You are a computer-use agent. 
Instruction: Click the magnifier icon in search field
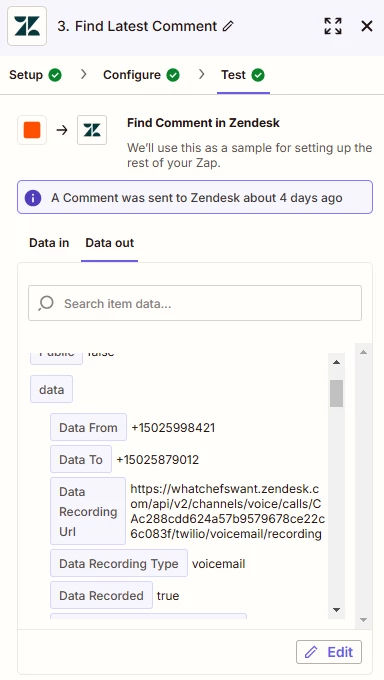click(x=46, y=303)
